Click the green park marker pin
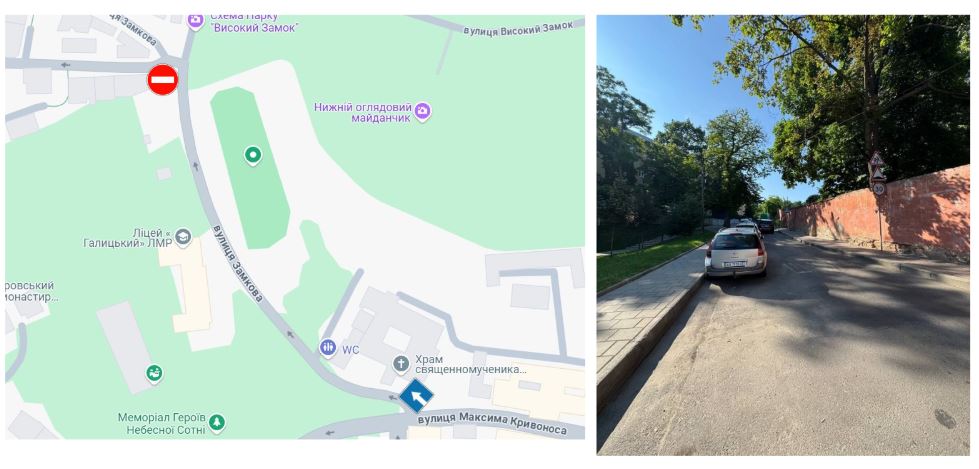979x469 pixels. [x=252, y=155]
